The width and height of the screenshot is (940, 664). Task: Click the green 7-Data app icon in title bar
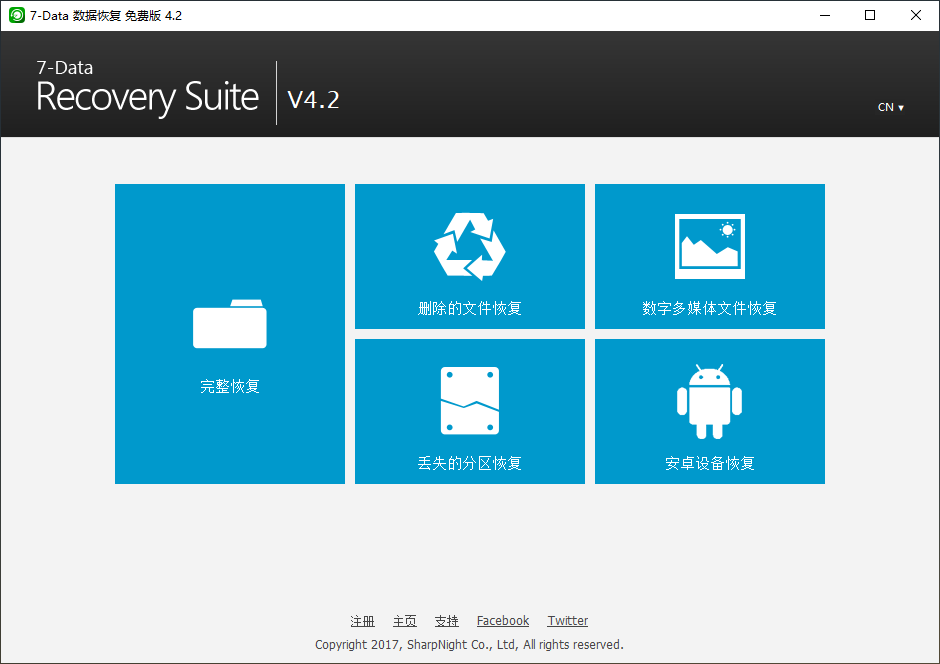[x=17, y=16]
